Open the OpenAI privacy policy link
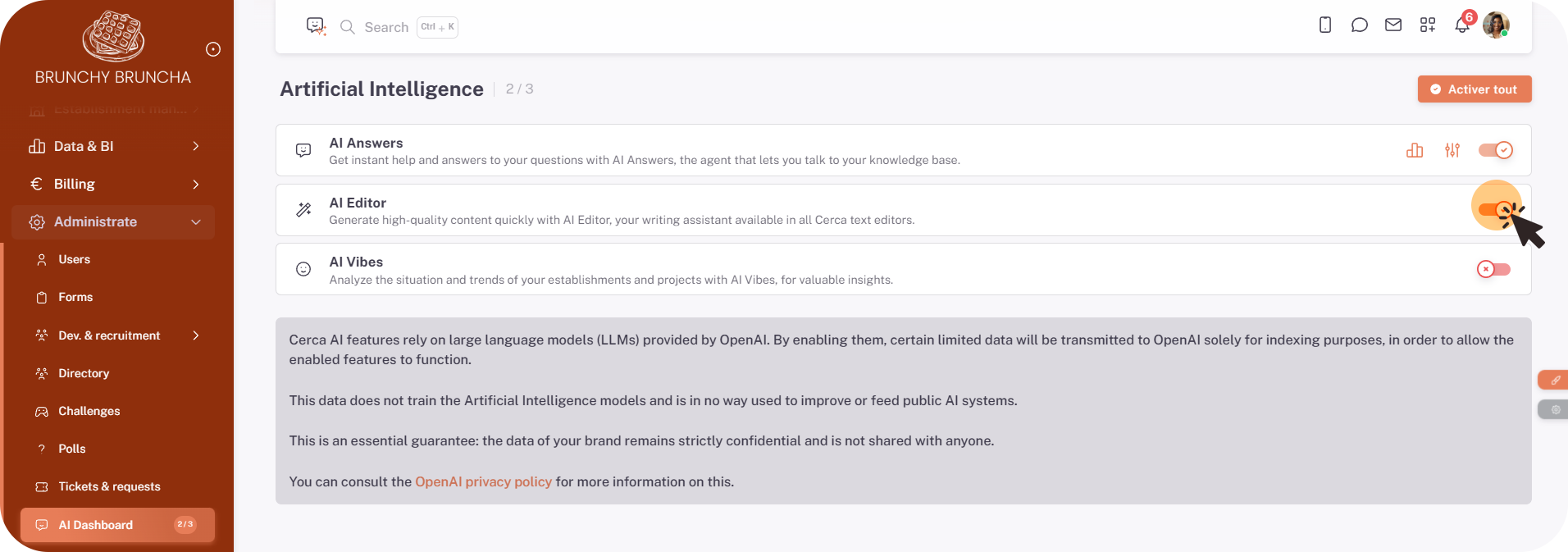 [x=483, y=481]
